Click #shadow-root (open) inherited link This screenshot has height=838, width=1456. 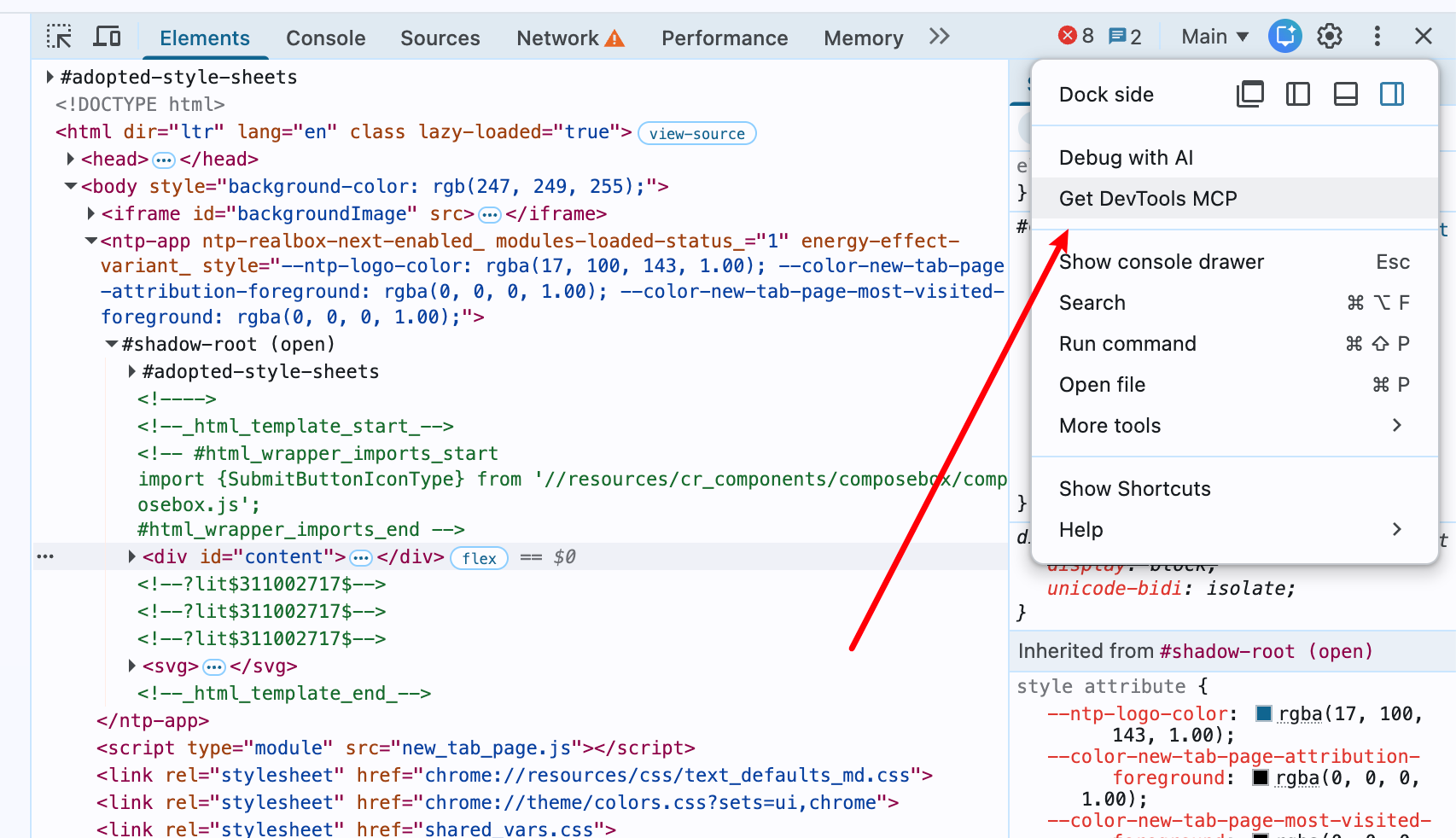click(1266, 651)
